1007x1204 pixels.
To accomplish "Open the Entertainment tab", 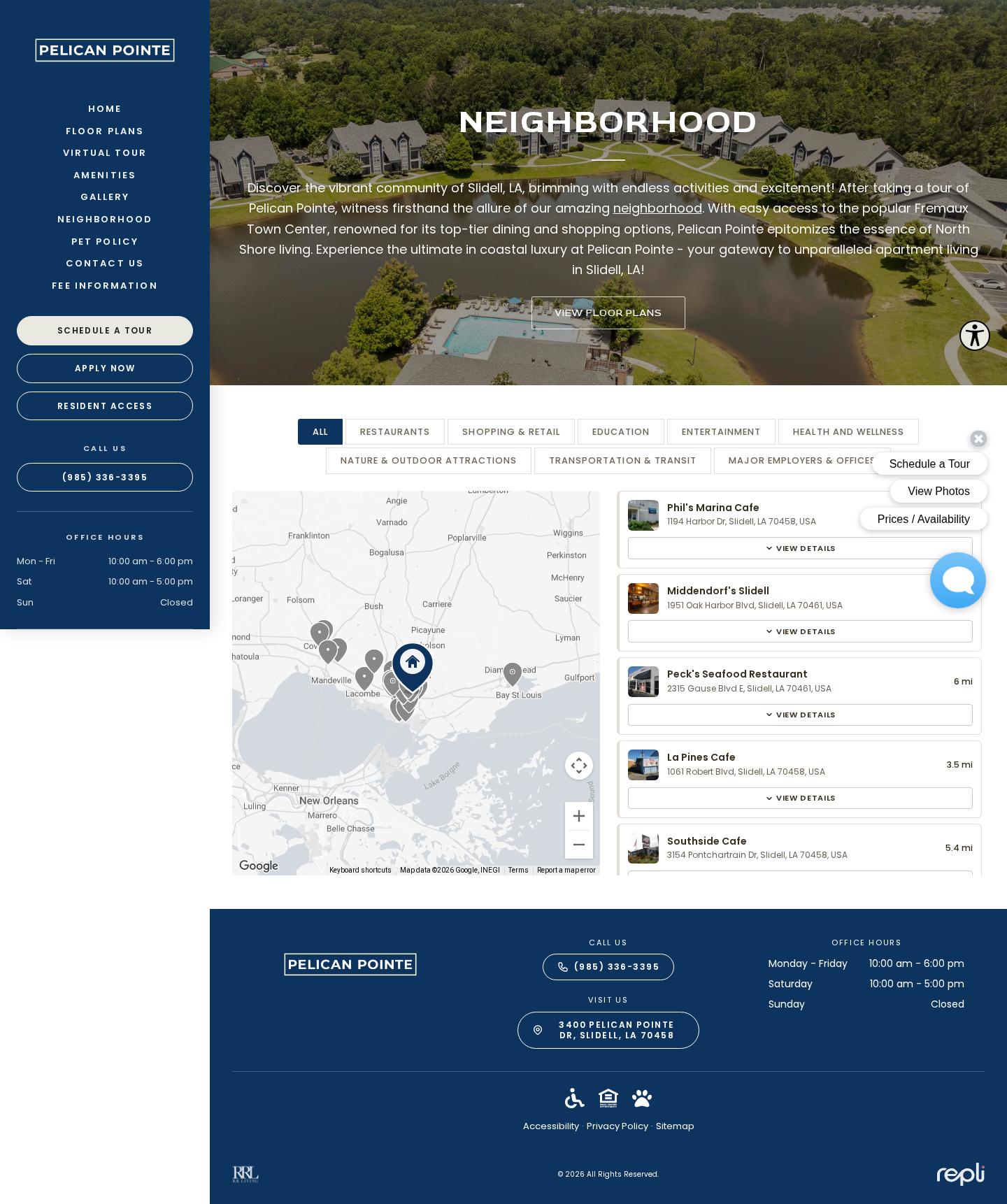I will coord(721,432).
